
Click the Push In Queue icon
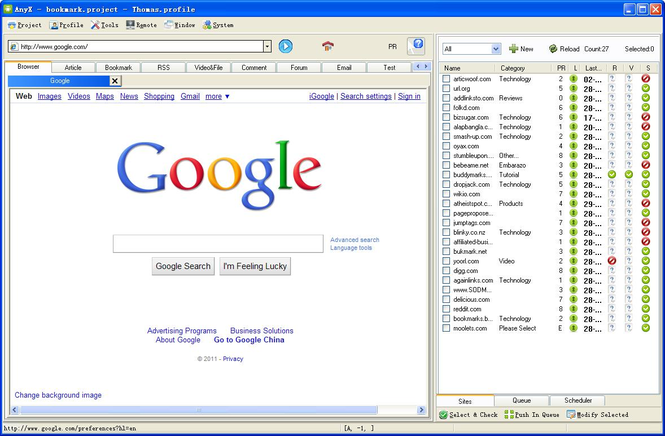coord(508,414)
